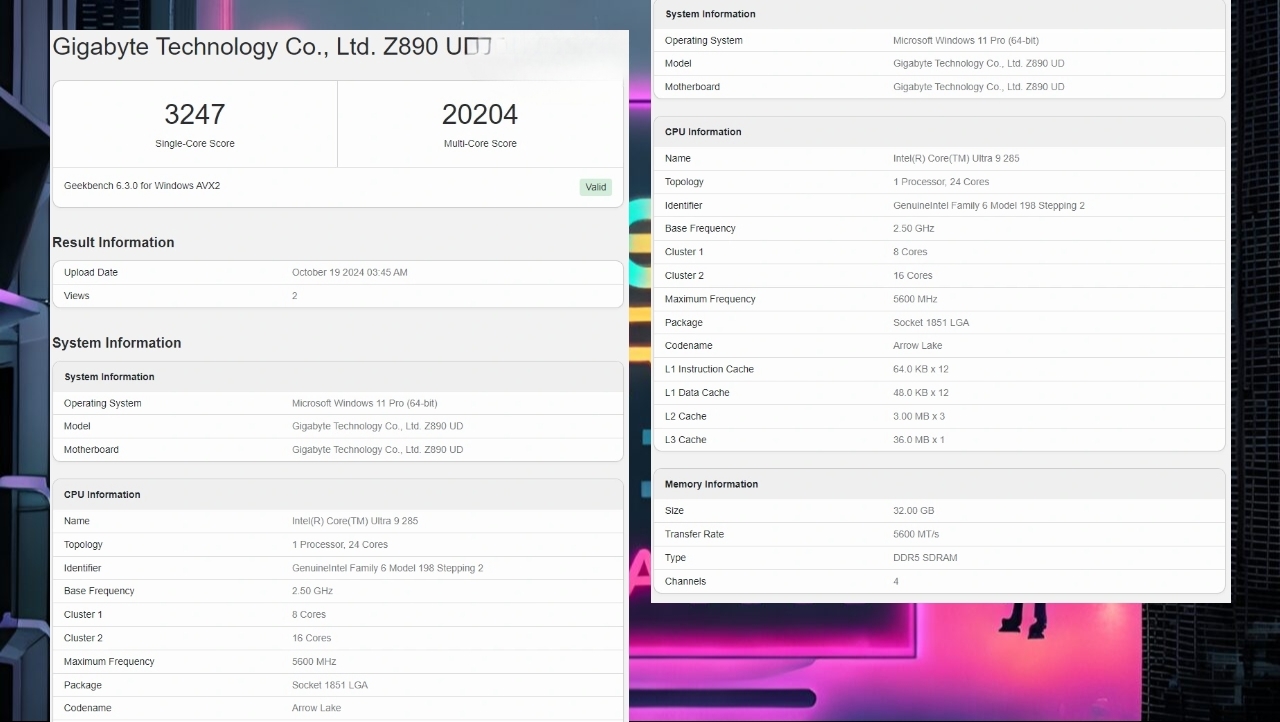The image size is (1280, 722).
Task: Click the Views count value 2
Action: (x=294, y=296)
